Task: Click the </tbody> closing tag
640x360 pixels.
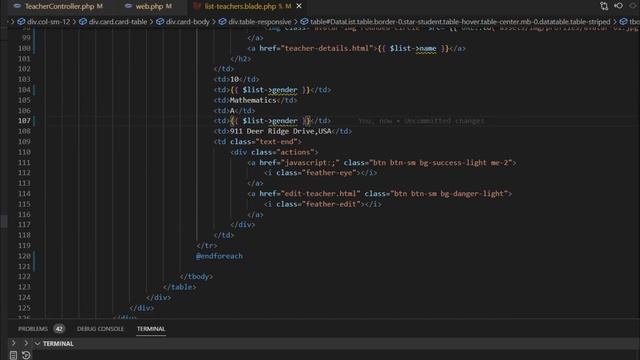Action: coord(196,277)
